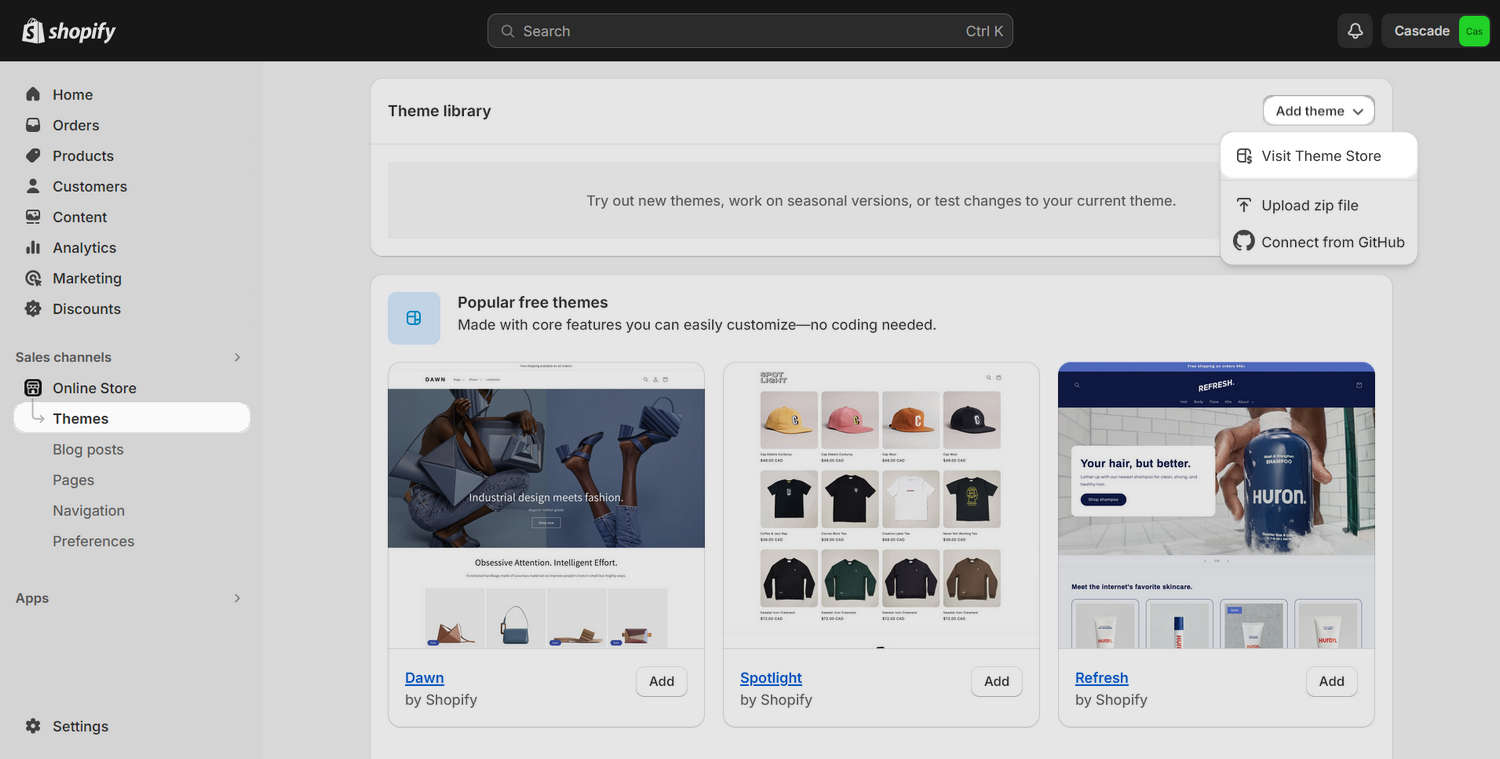Image resolution: width=1500 pixels, height=759 pixels.
Task: Click the Settings gear icon
Action: click(33, 726)
